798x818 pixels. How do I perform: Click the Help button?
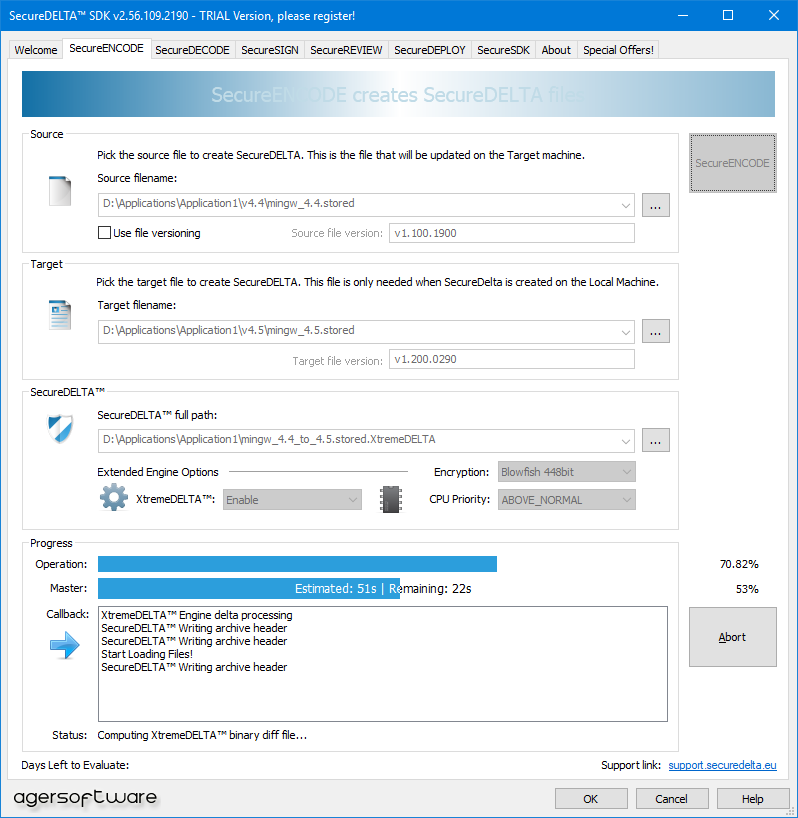pos(753,799)
